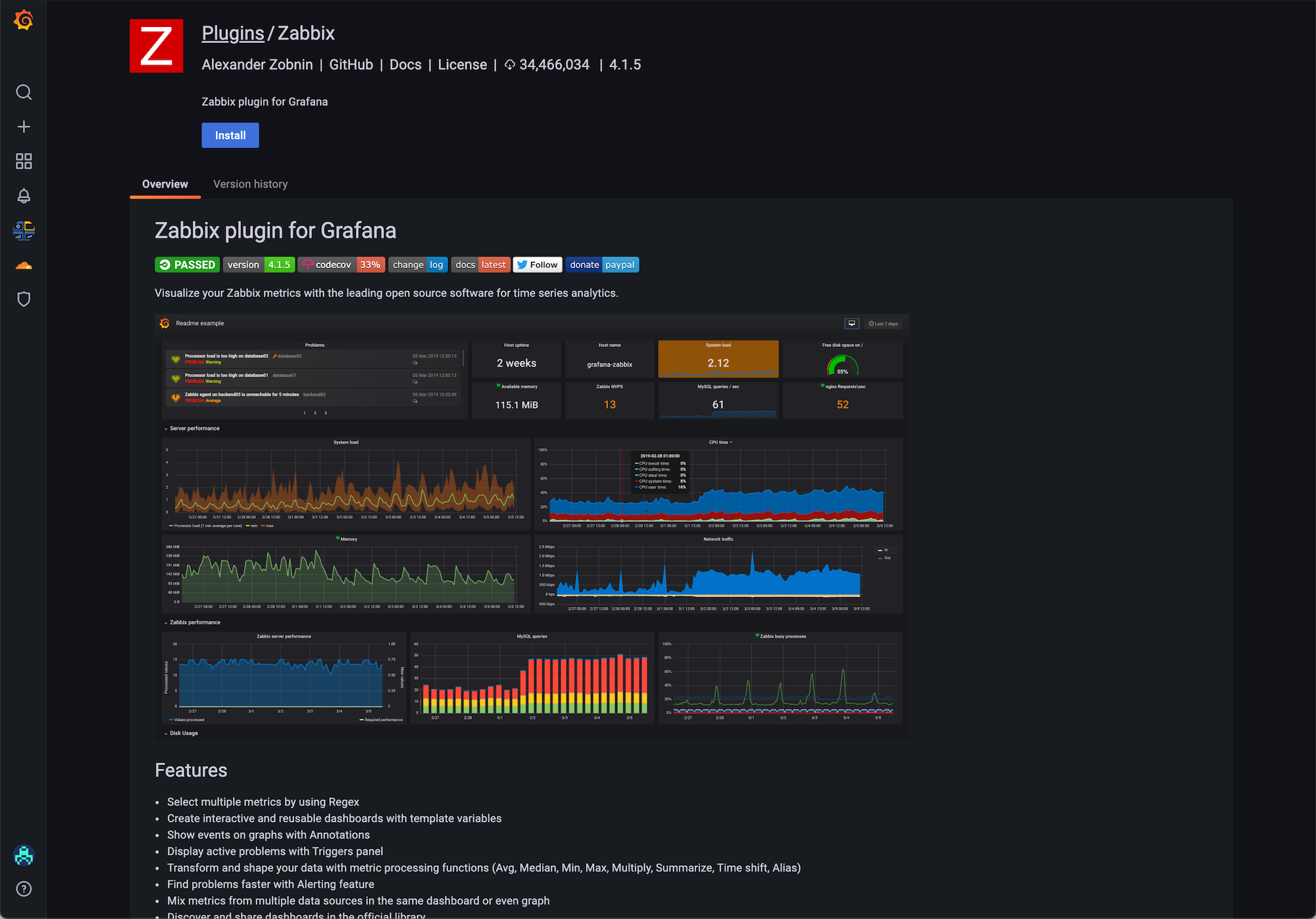1316x919 pixels.
Task: Open Search from the sidebar
Action: pyautogui.click(x=24, y=92)
